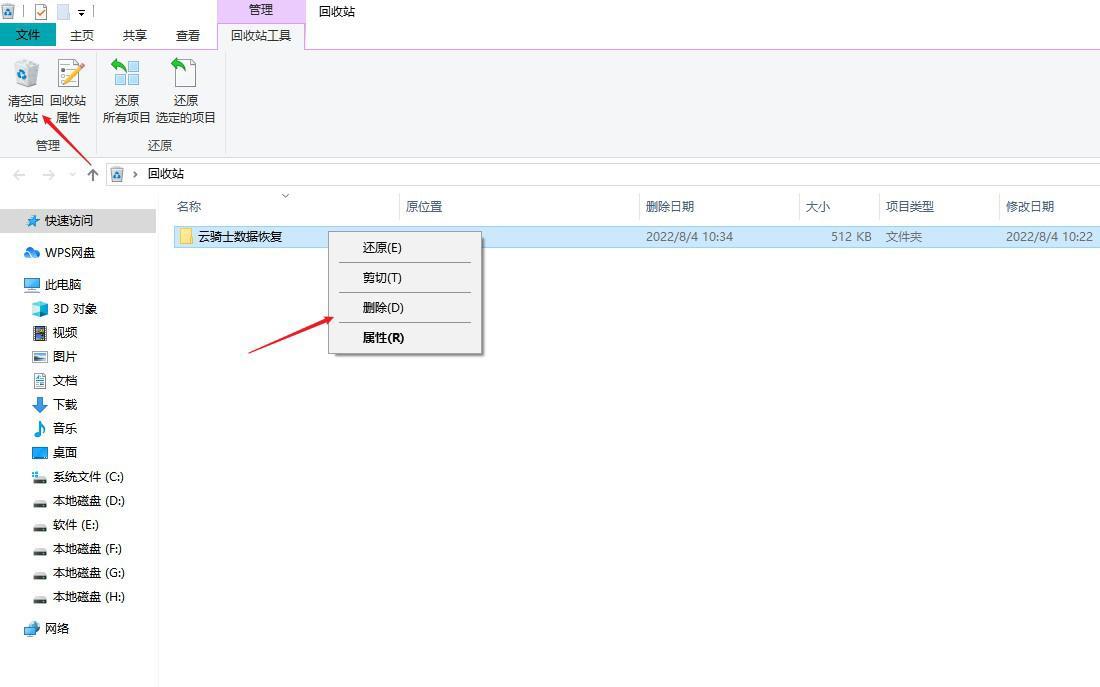The image size is (1100, 687).
Task: Click 回收站 in the address bar
Action: point(166,174)
